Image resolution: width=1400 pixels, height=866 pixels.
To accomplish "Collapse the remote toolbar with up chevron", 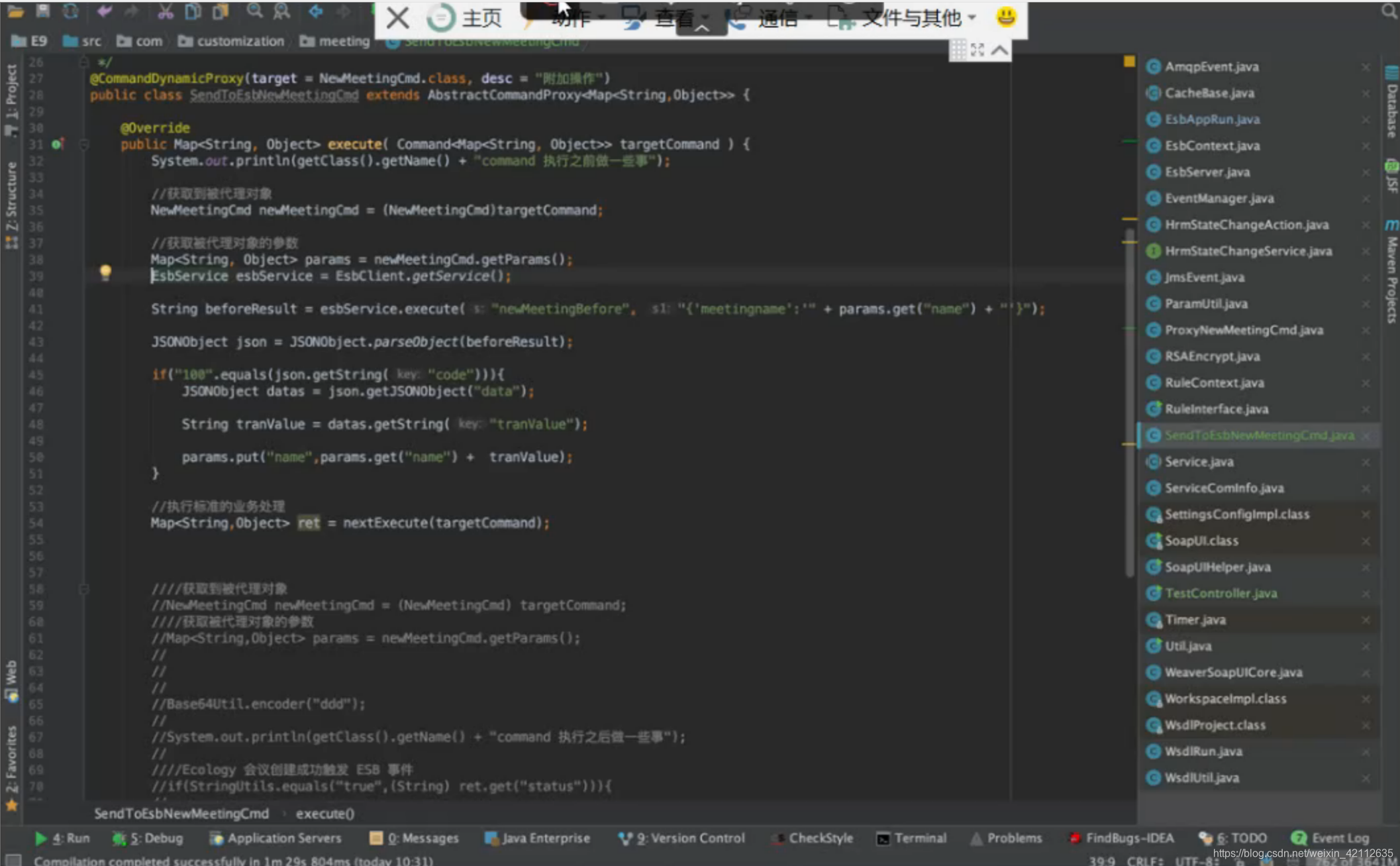I will click(1000, 50).
